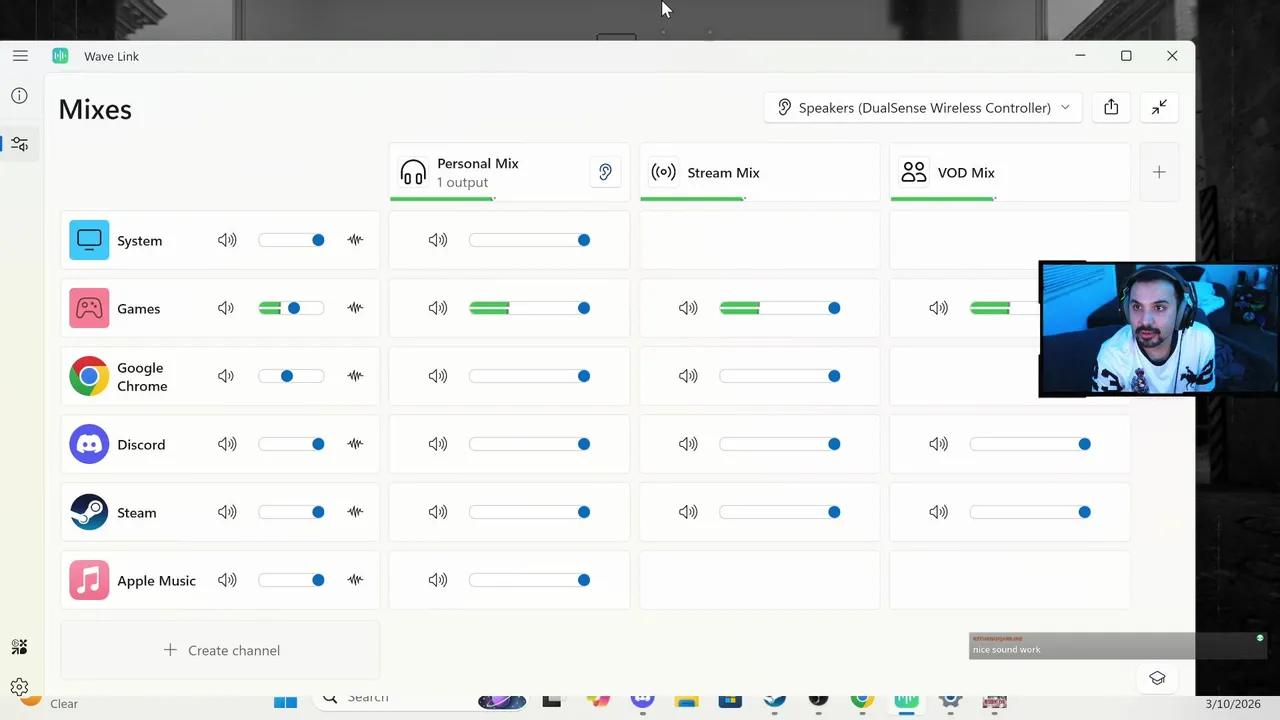1280x720 pixels.
Task: Mute Discord in the VOD Mix
Action: [938, 444]
